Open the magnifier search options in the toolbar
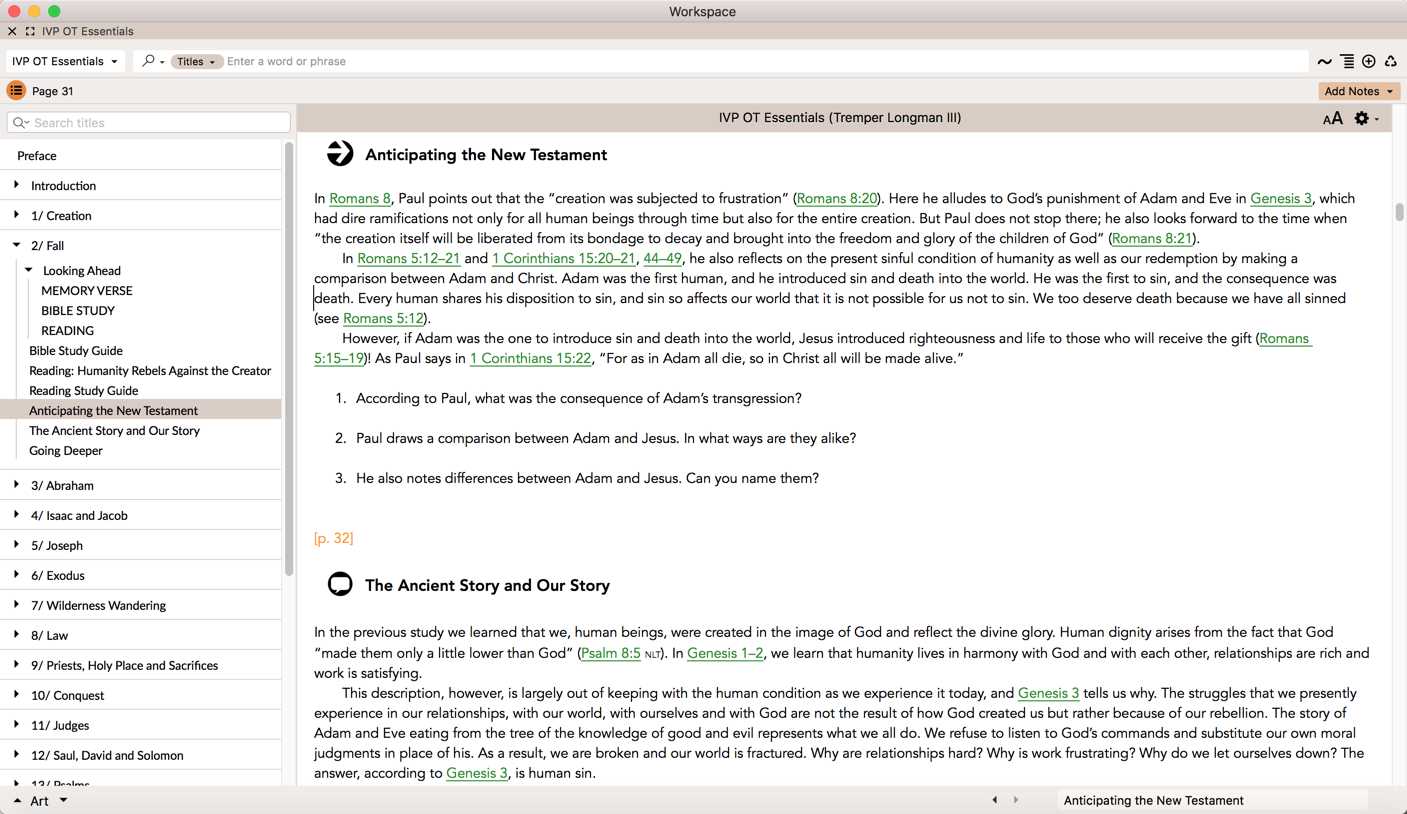1407x814 pixels. [x=152, y=61]
